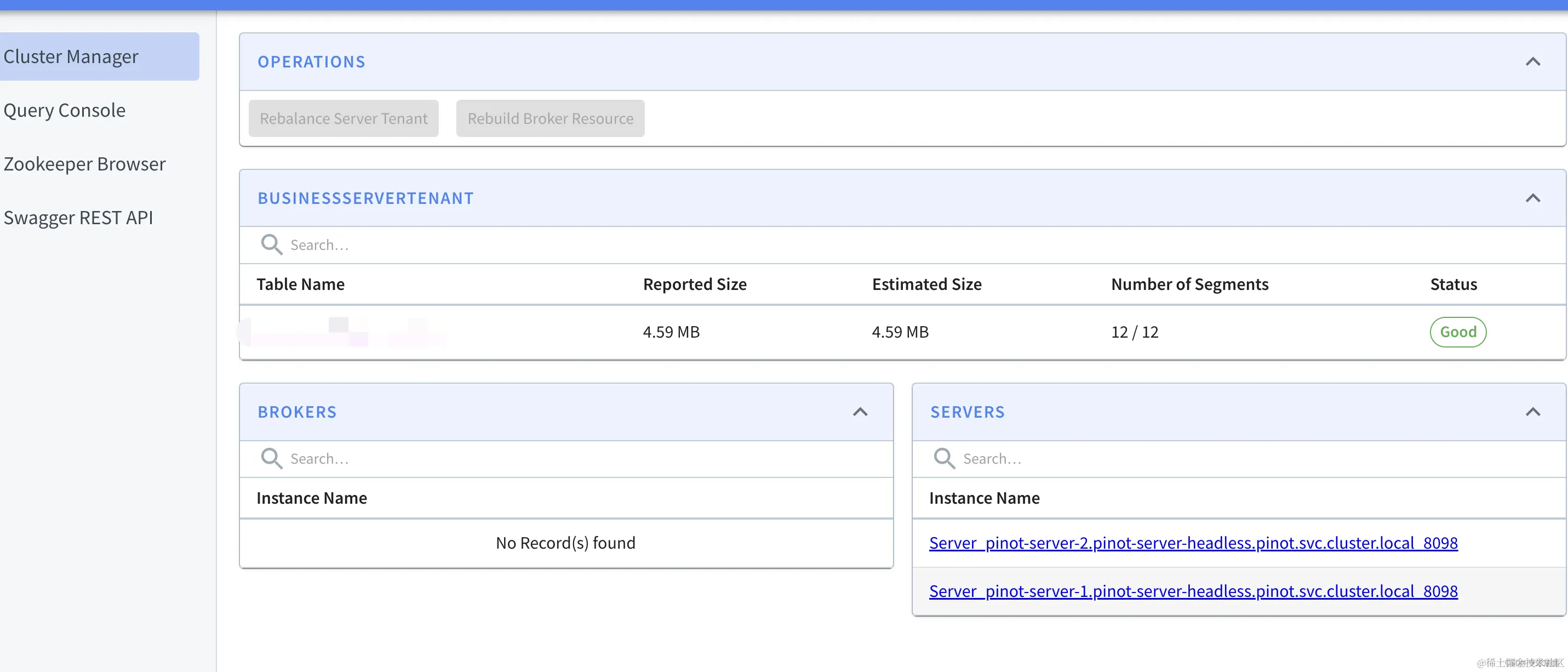Viewport: 1568px width, 672px height.
Task: Click the Good status badge
Action: tap(1457, 332)
